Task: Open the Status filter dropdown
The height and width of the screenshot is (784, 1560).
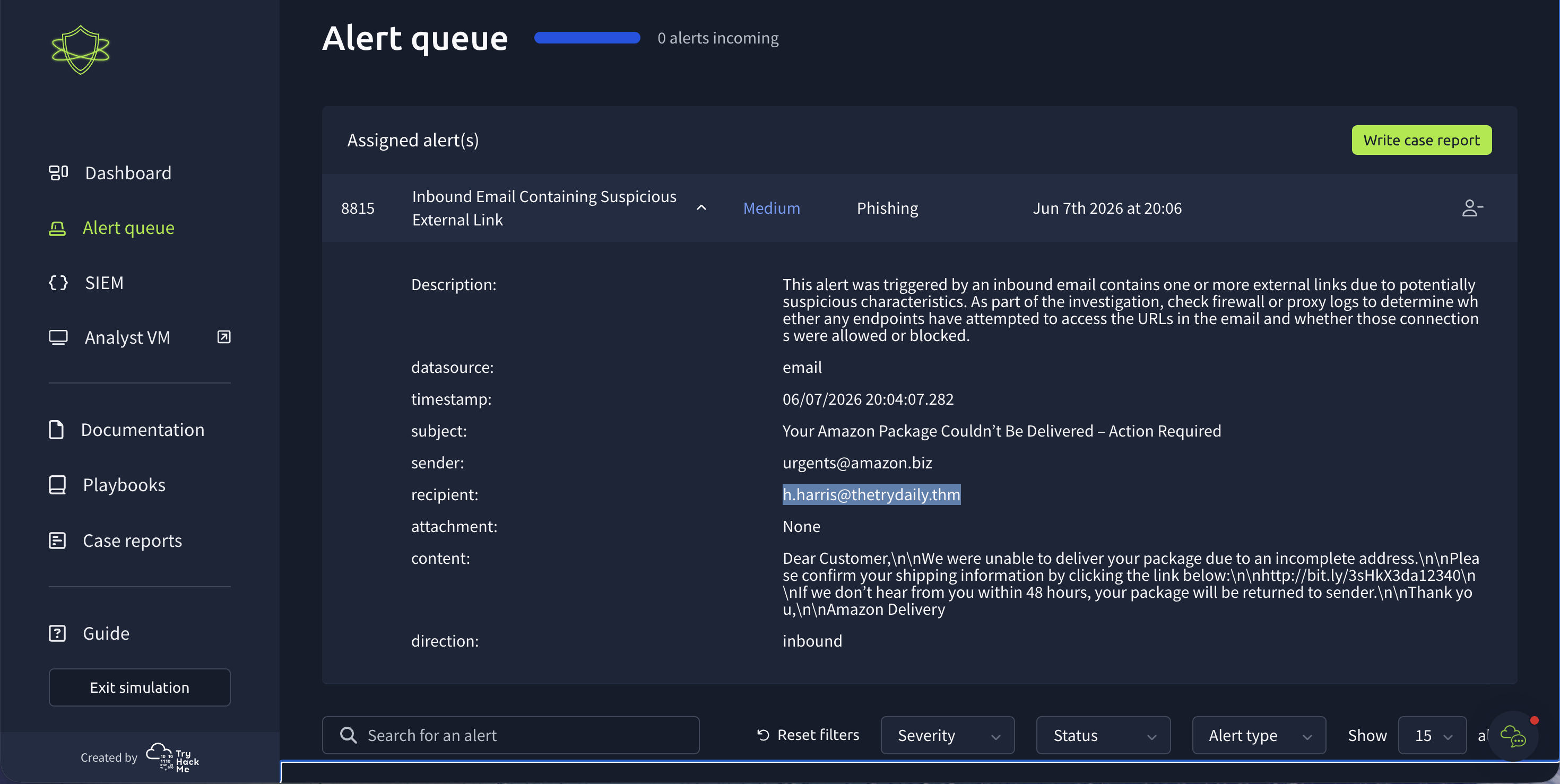Action: pos(1103,735)
